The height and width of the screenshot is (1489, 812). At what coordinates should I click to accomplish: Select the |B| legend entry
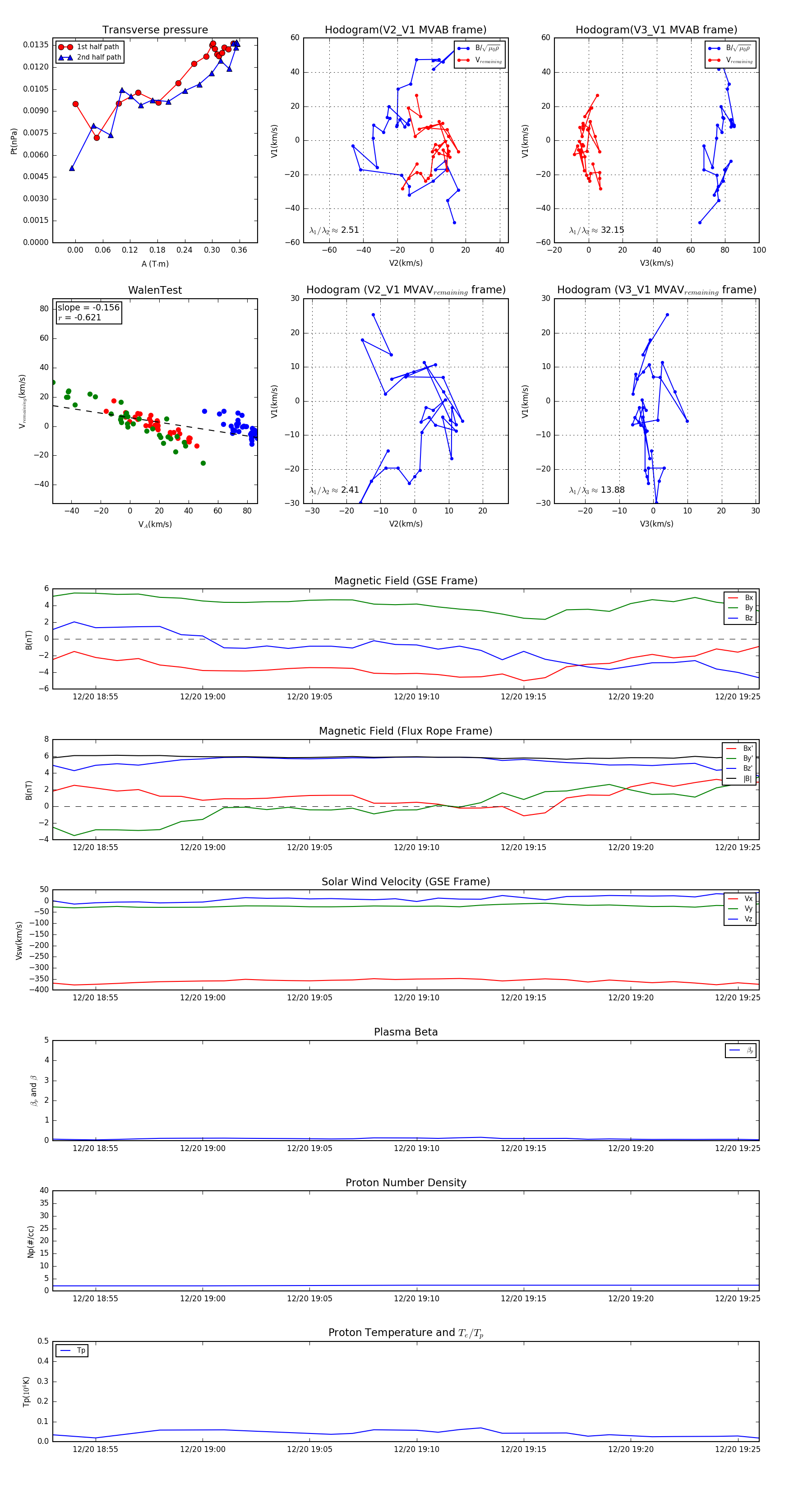740,779
